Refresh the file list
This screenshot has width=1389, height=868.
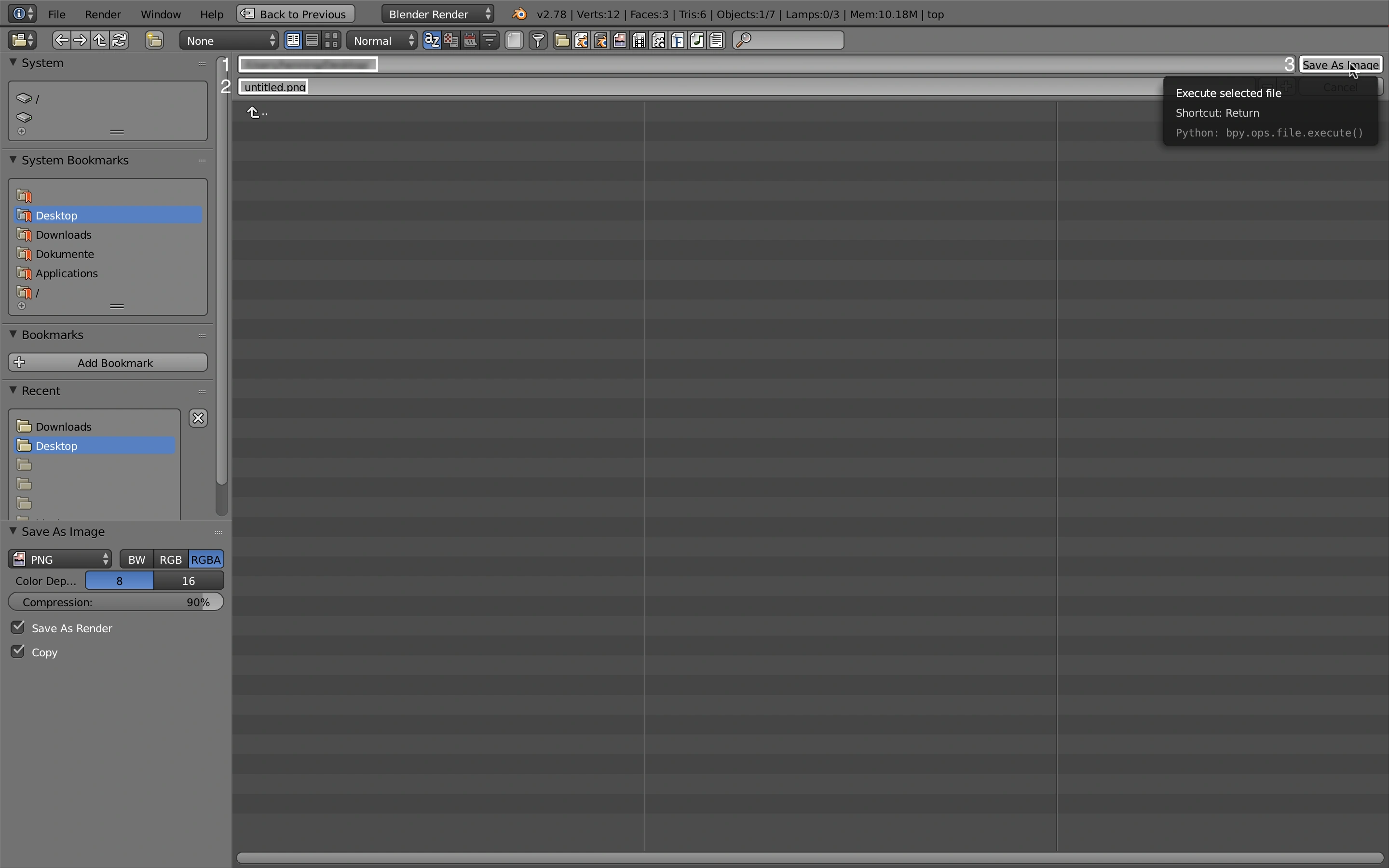120,40
